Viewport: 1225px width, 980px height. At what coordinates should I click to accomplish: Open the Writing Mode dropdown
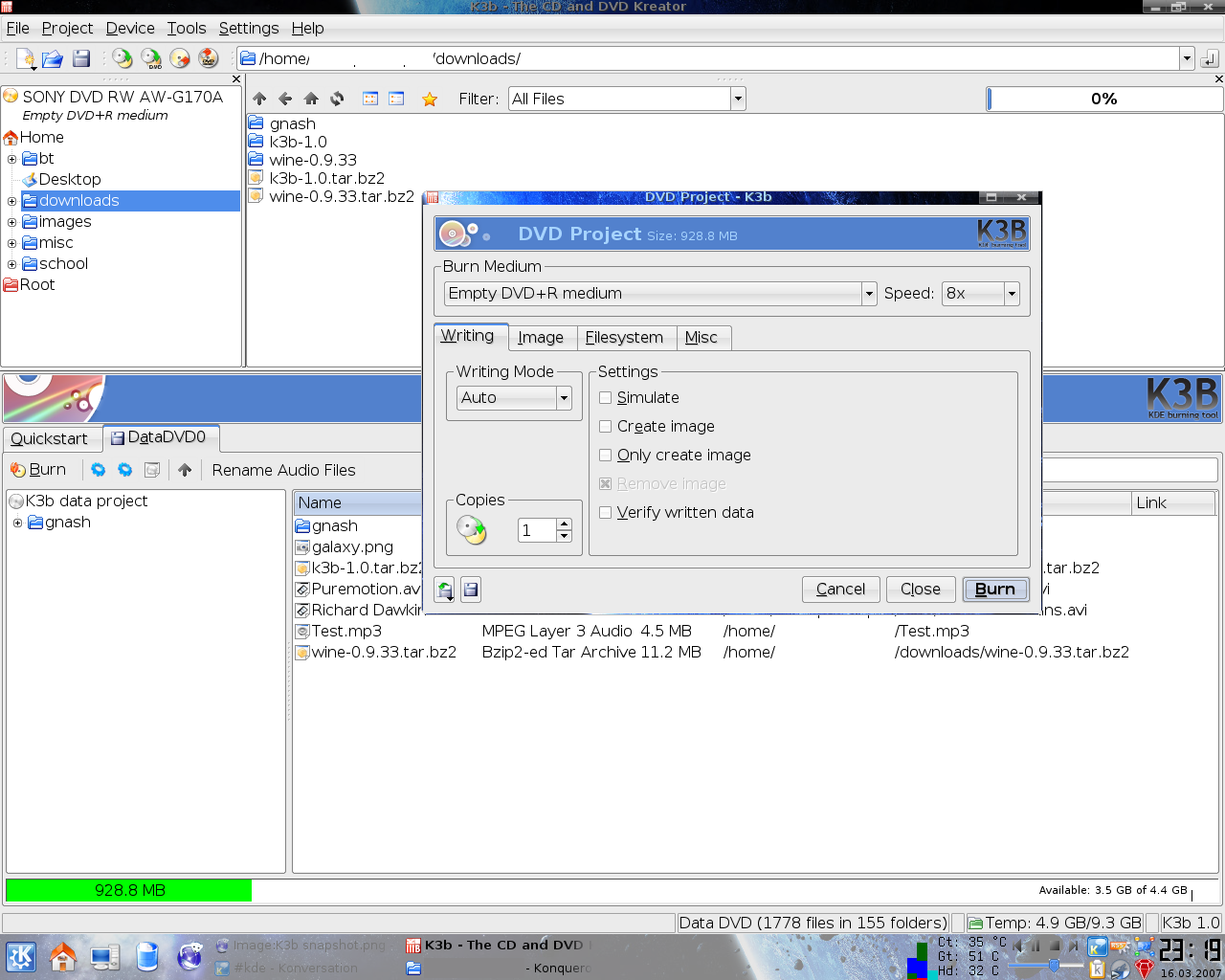[514, 398]
